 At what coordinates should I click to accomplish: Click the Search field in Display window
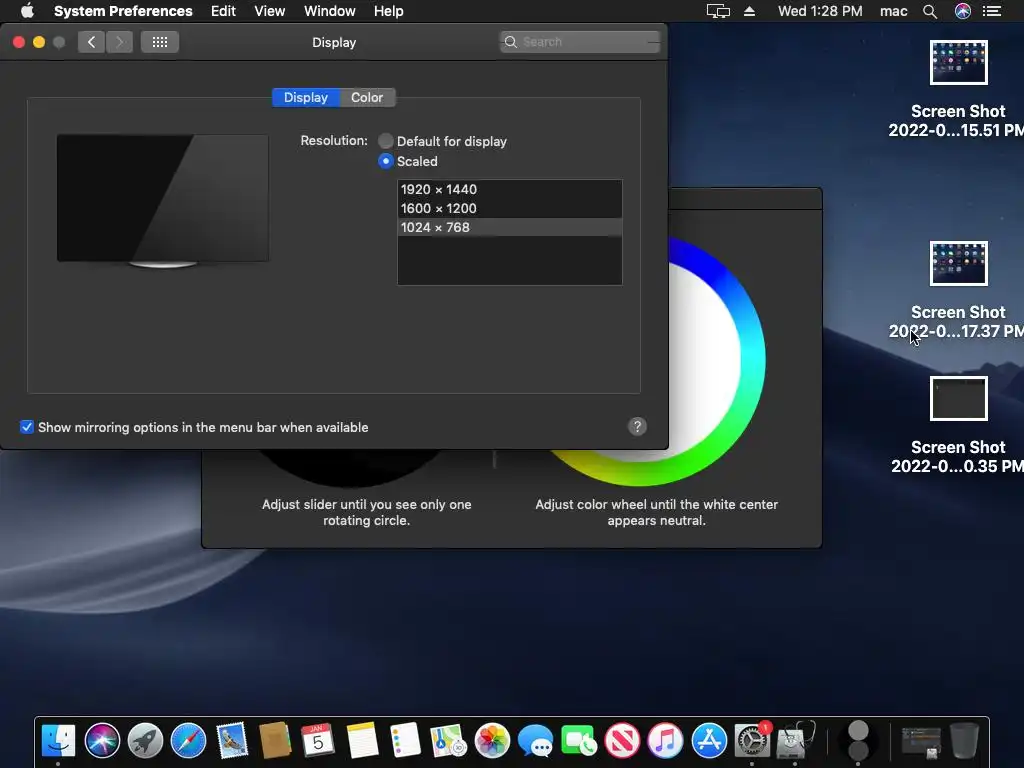[580, 42]
